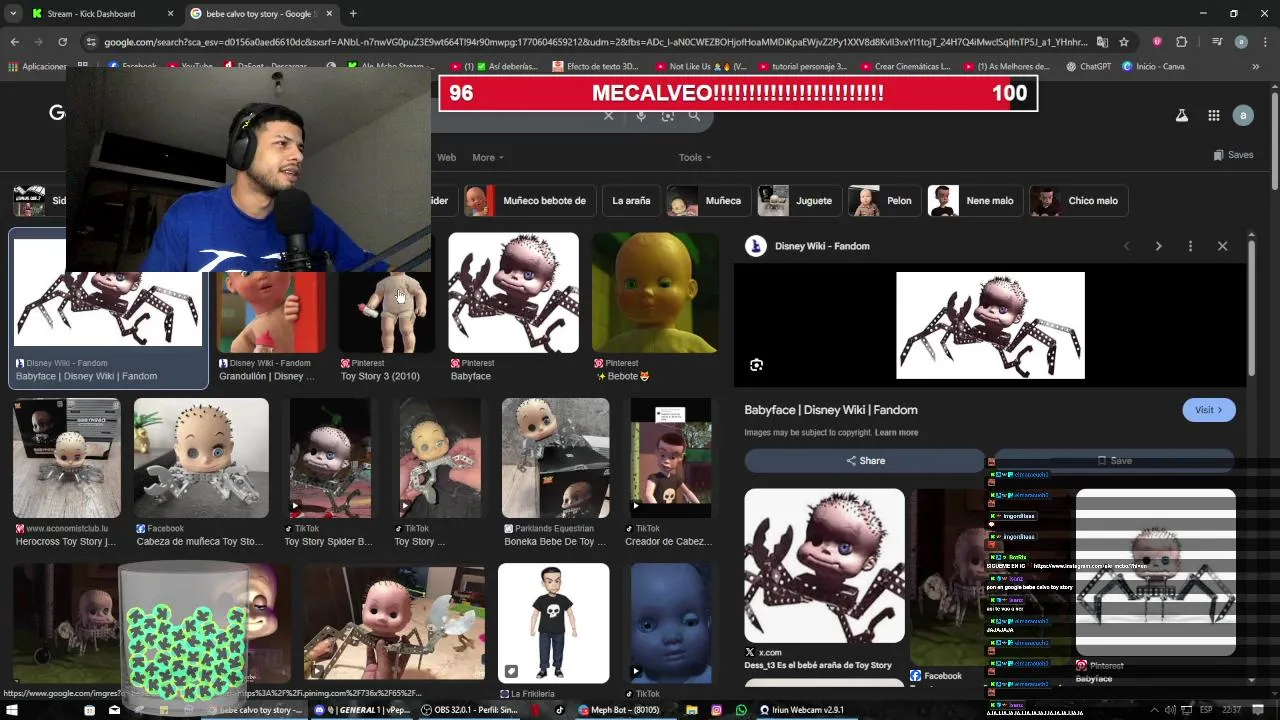Open Inicio - Canva bookmark

1153,66
